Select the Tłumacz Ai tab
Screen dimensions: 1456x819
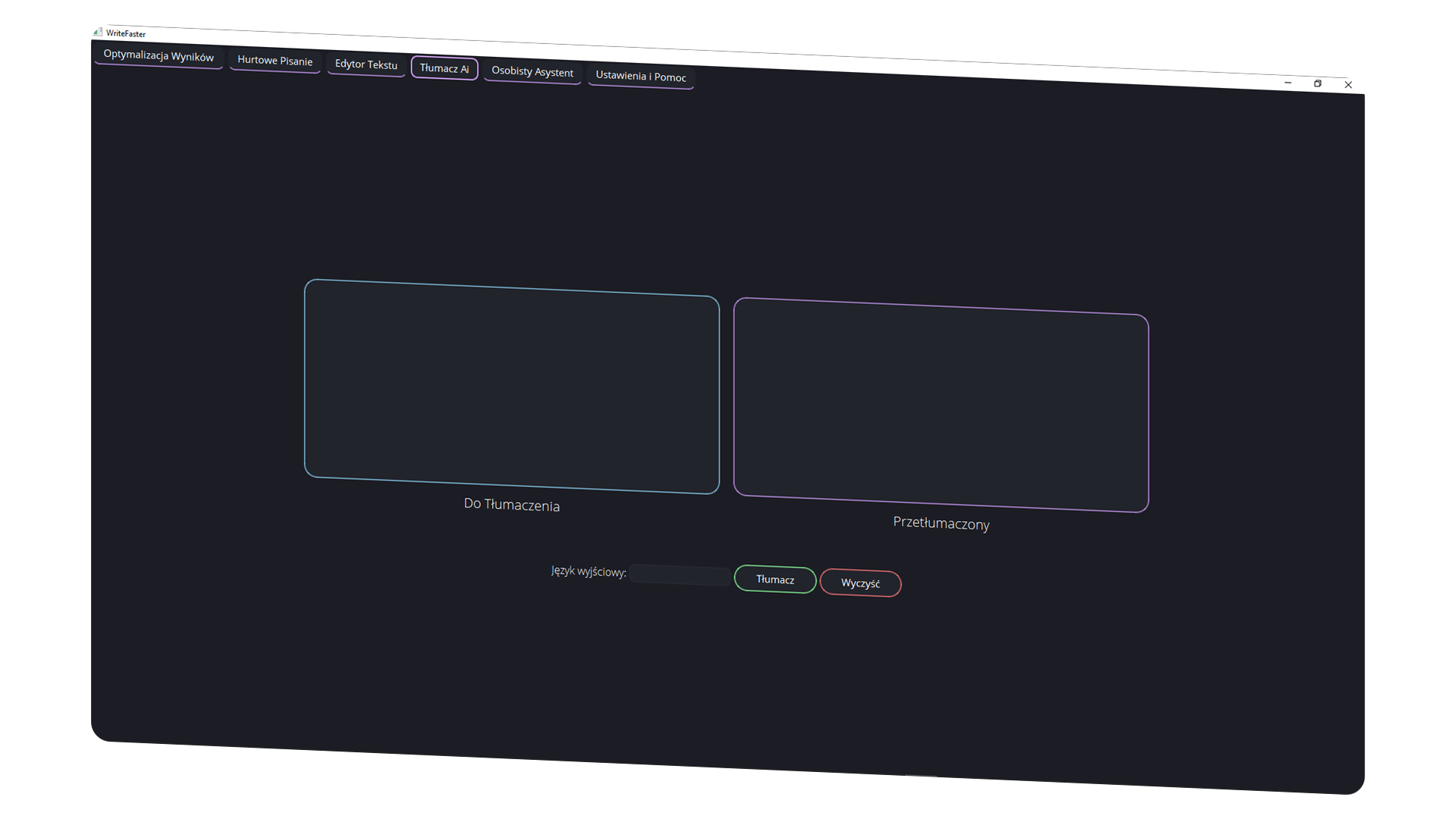point(444,68)
